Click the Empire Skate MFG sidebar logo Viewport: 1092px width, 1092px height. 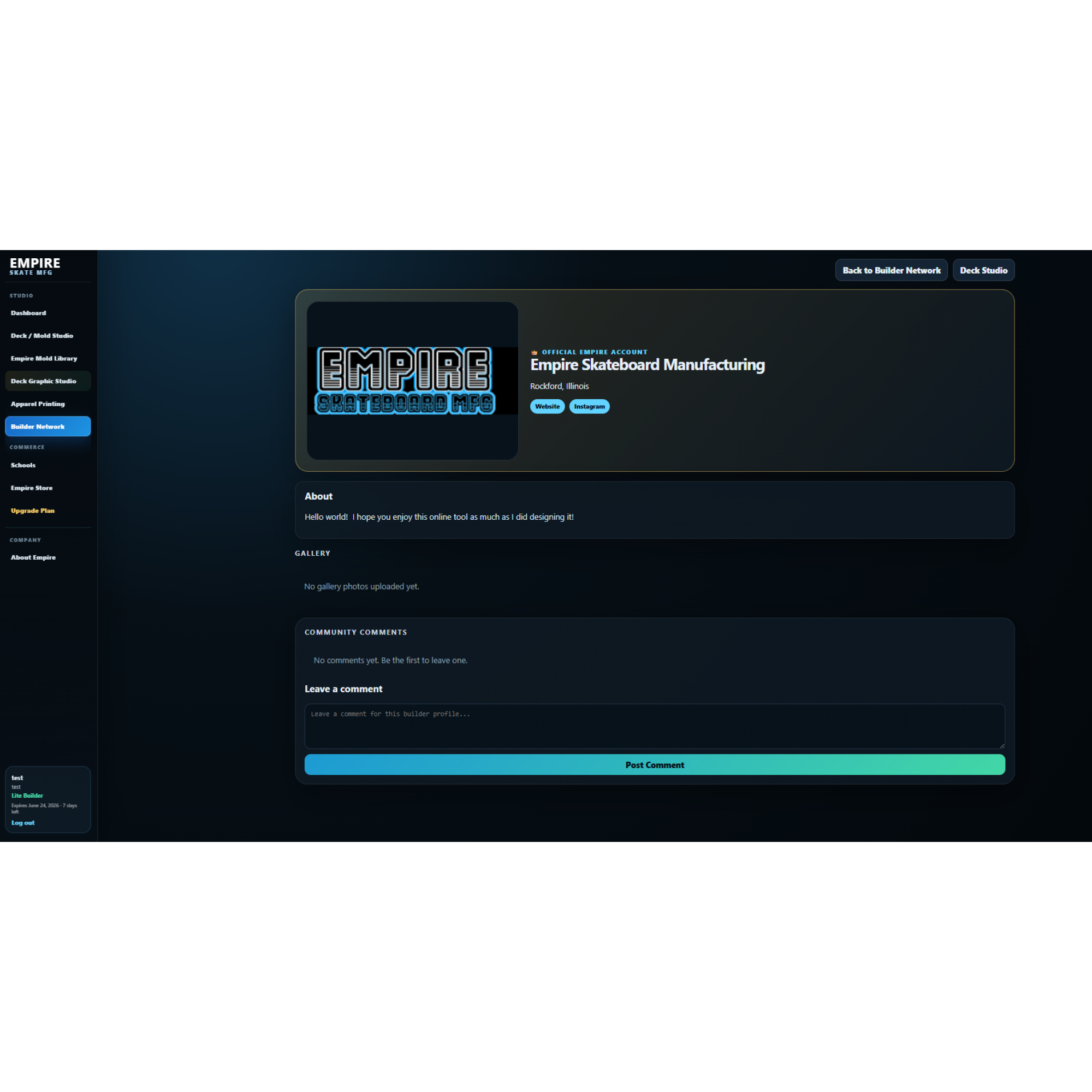pos(35,266)
